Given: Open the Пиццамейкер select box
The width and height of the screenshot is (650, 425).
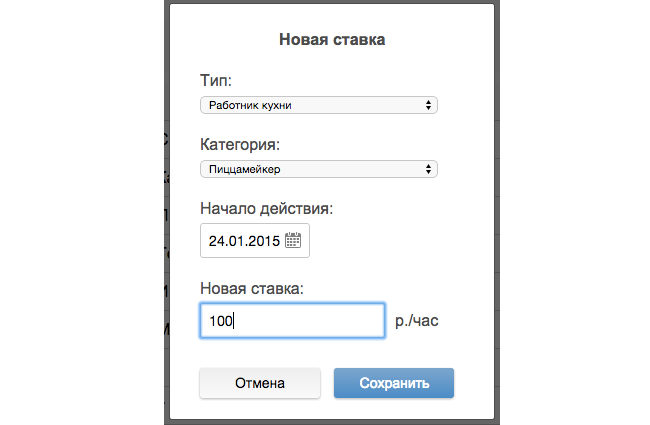Looking at the screenshot, I should [x=319, y=169].
